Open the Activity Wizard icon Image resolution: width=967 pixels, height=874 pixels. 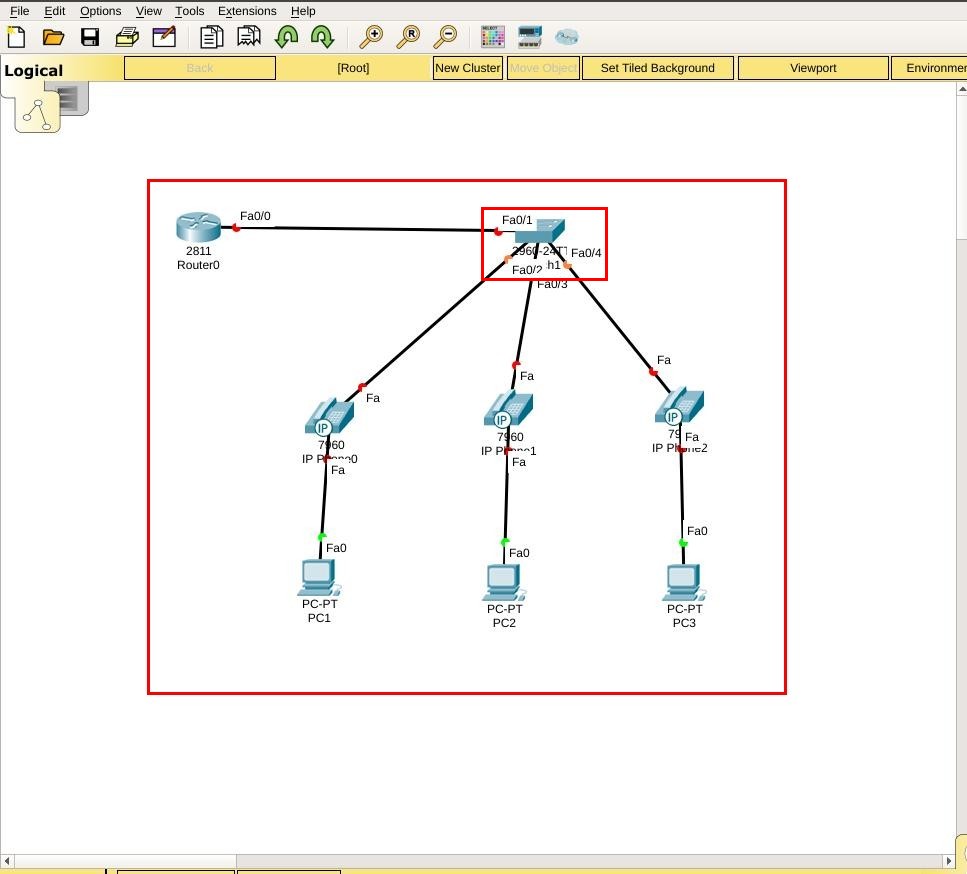click(x=164, y=36)
